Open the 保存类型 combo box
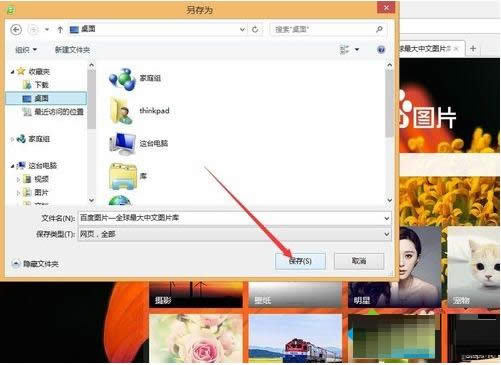Image resolution: width=501 pixels, height=365 pixels. [x=234, y=234]
